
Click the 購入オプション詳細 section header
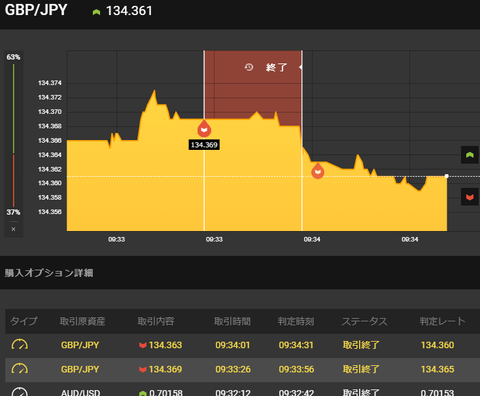[49, 273]
